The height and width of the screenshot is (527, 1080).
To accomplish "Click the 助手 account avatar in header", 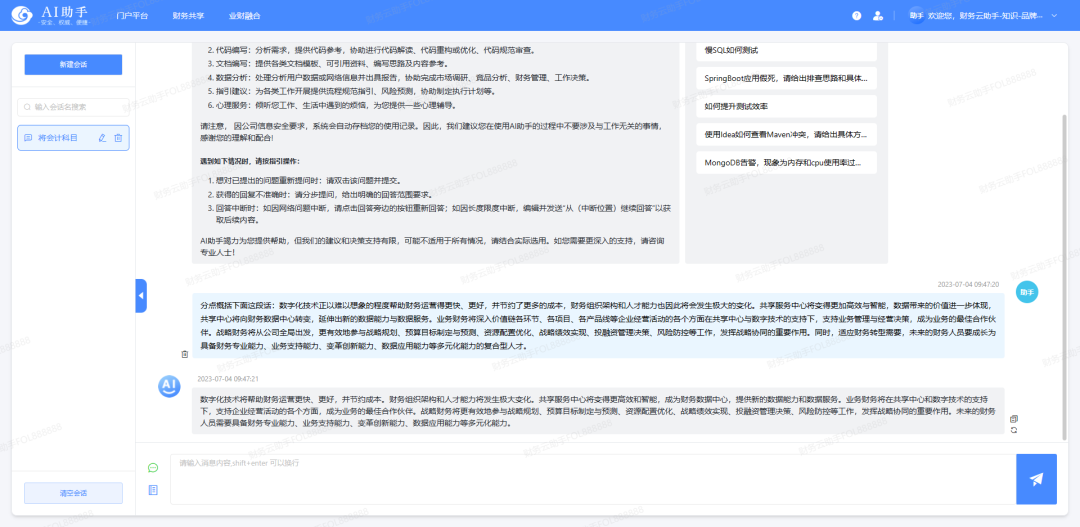I will (916, 15).
